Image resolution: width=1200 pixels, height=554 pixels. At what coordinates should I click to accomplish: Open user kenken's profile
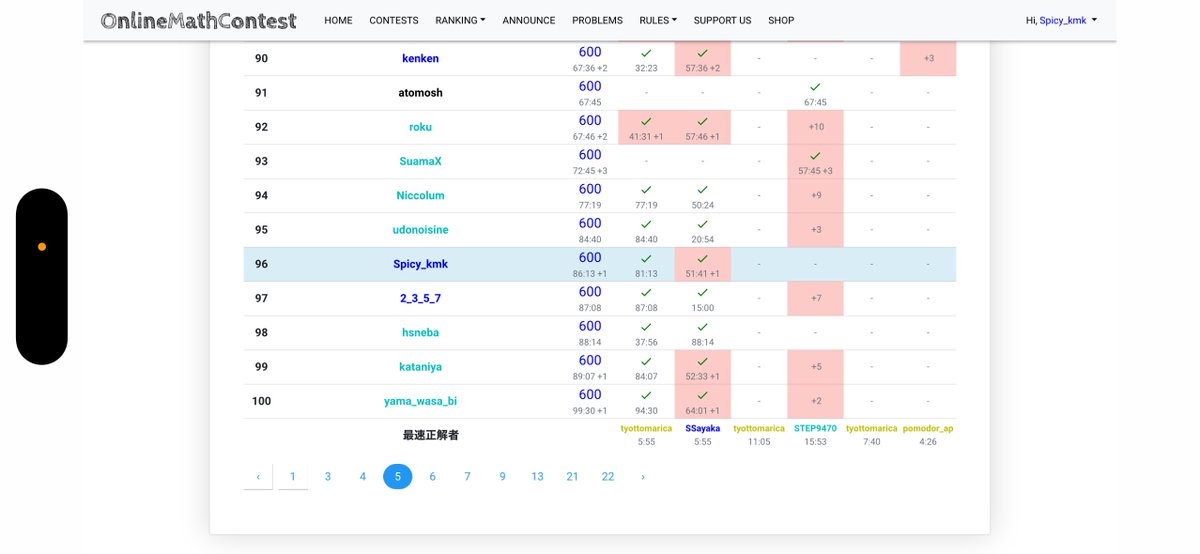[420, 58]
